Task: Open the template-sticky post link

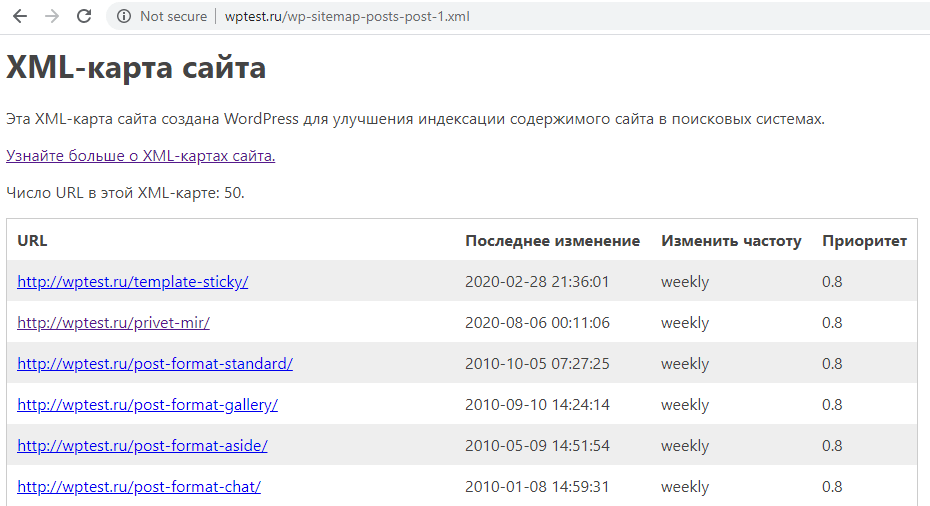Action: coord(132,282)
